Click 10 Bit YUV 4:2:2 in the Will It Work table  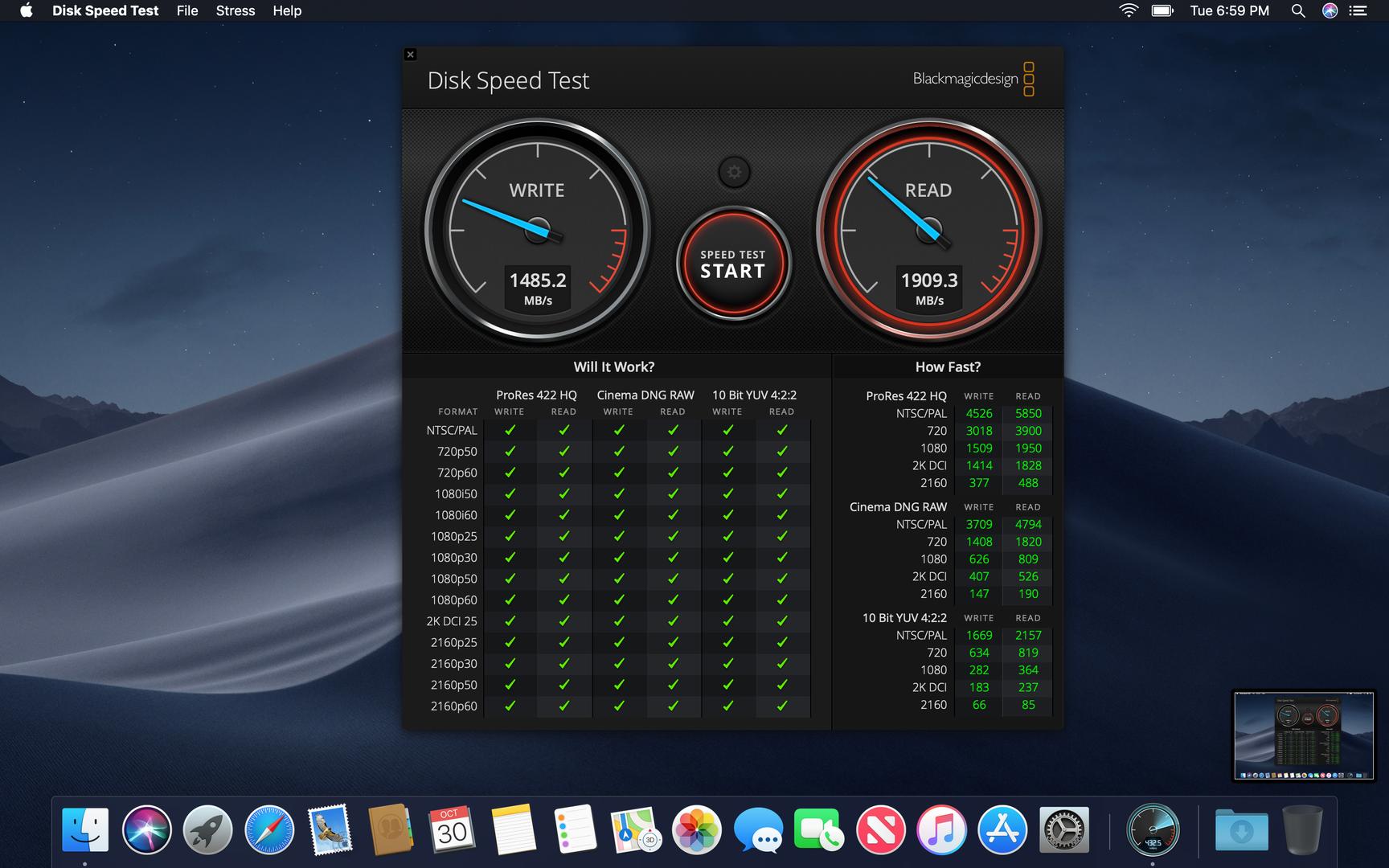click(x=754, y=395)
